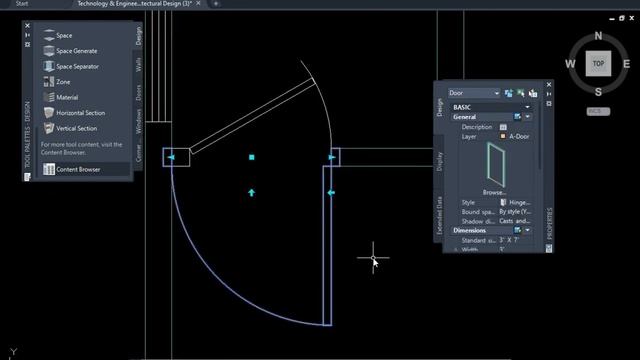Open Tool Palettes bottom-left palette menu icon

(27, 177)
